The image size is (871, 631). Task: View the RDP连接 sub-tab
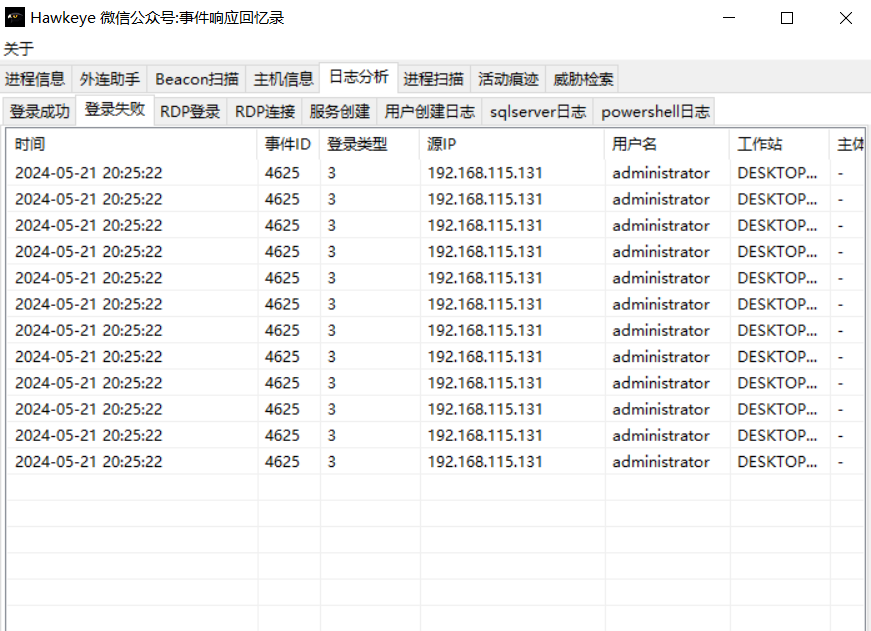[x=265, y=112]
